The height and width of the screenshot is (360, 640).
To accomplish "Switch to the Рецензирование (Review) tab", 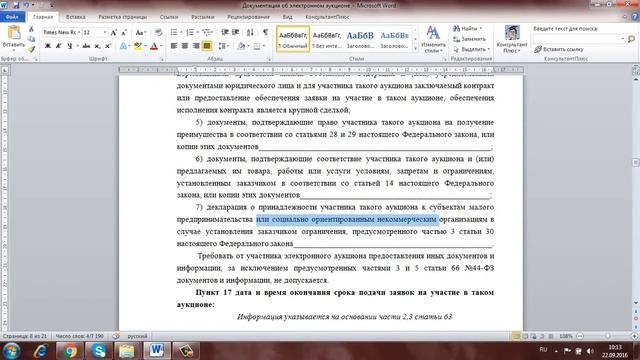I will click(248, 17).
